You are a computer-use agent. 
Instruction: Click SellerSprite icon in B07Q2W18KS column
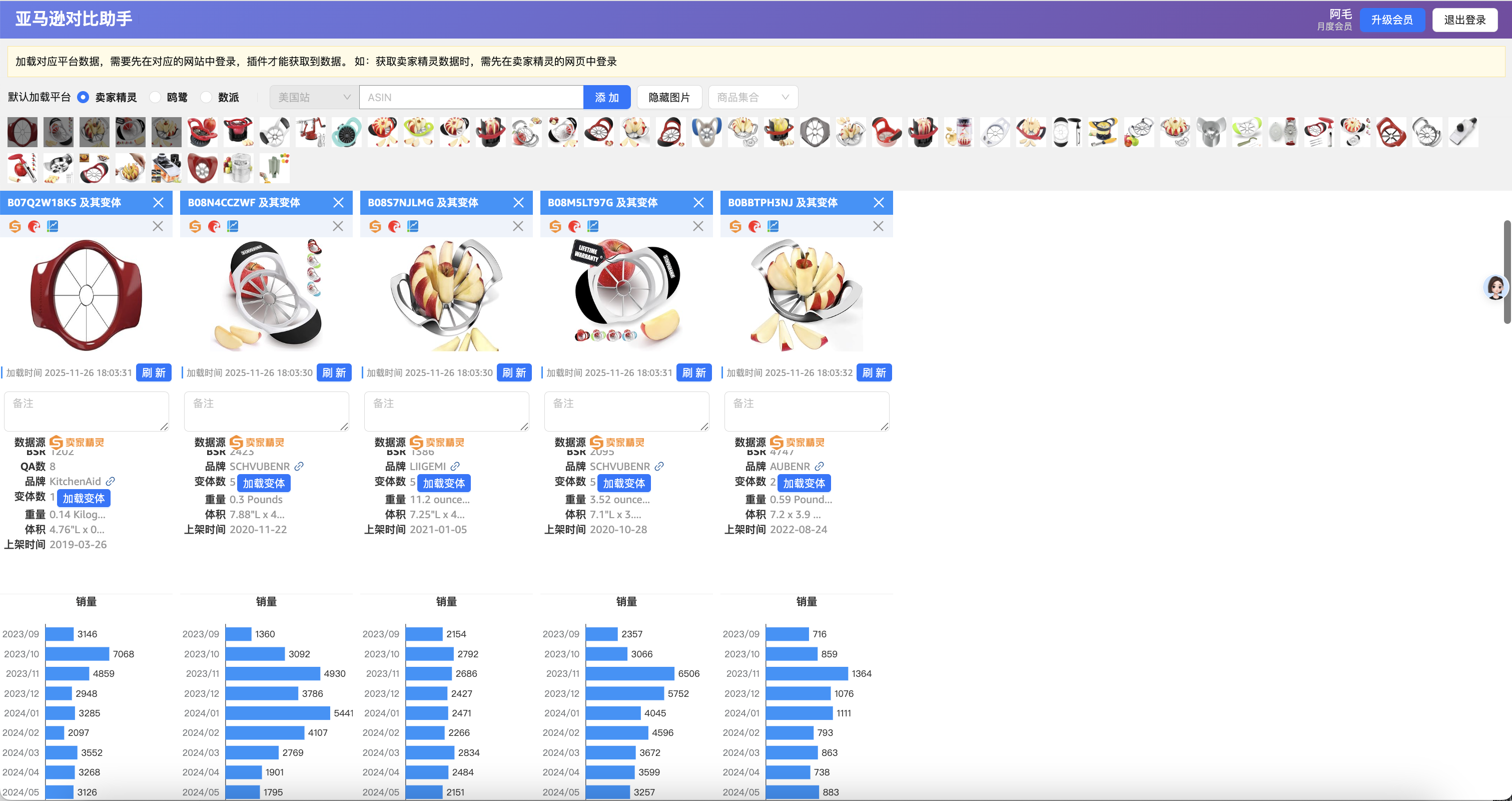[x=16, y=226]
